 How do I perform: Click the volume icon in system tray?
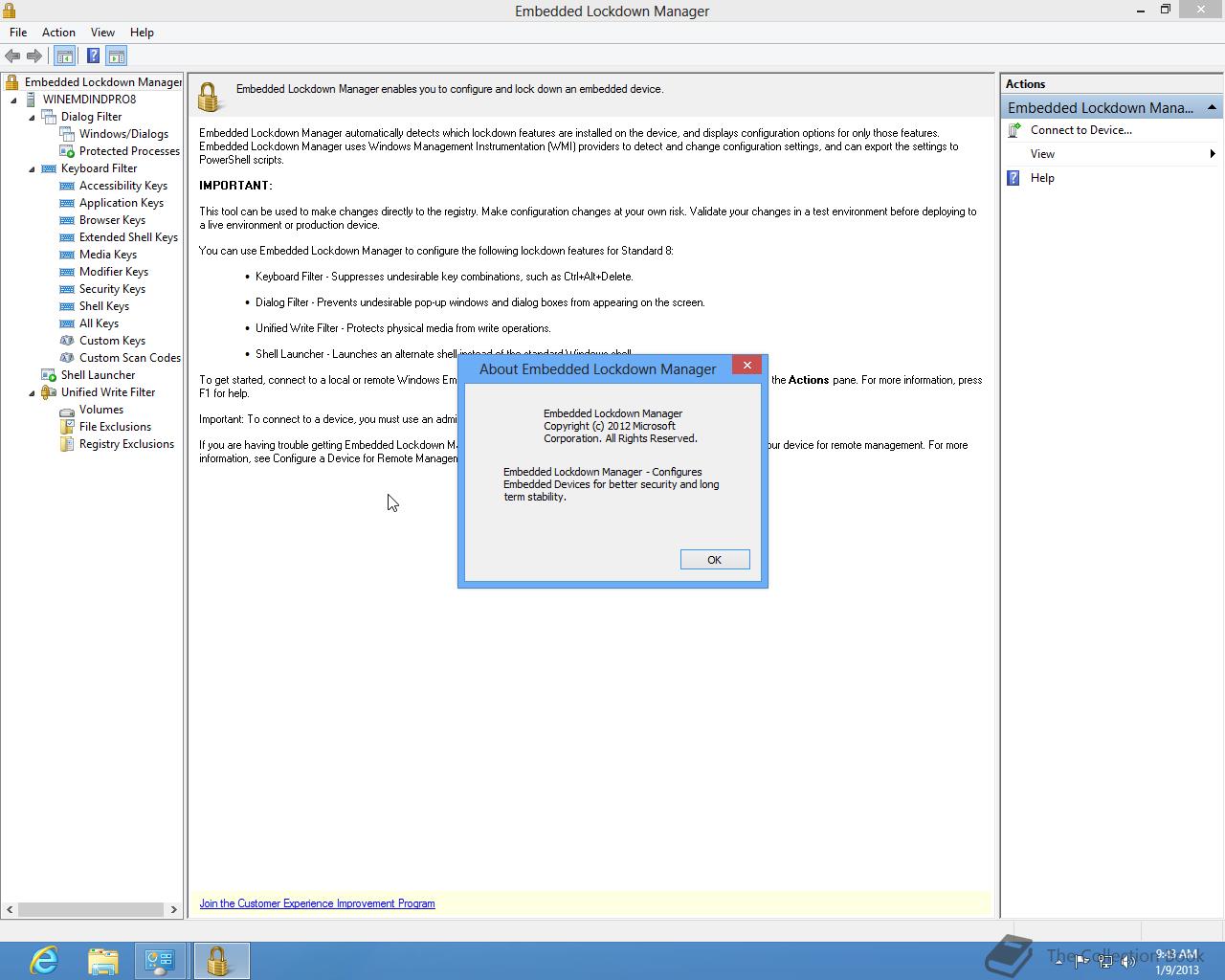point(1128,962)
